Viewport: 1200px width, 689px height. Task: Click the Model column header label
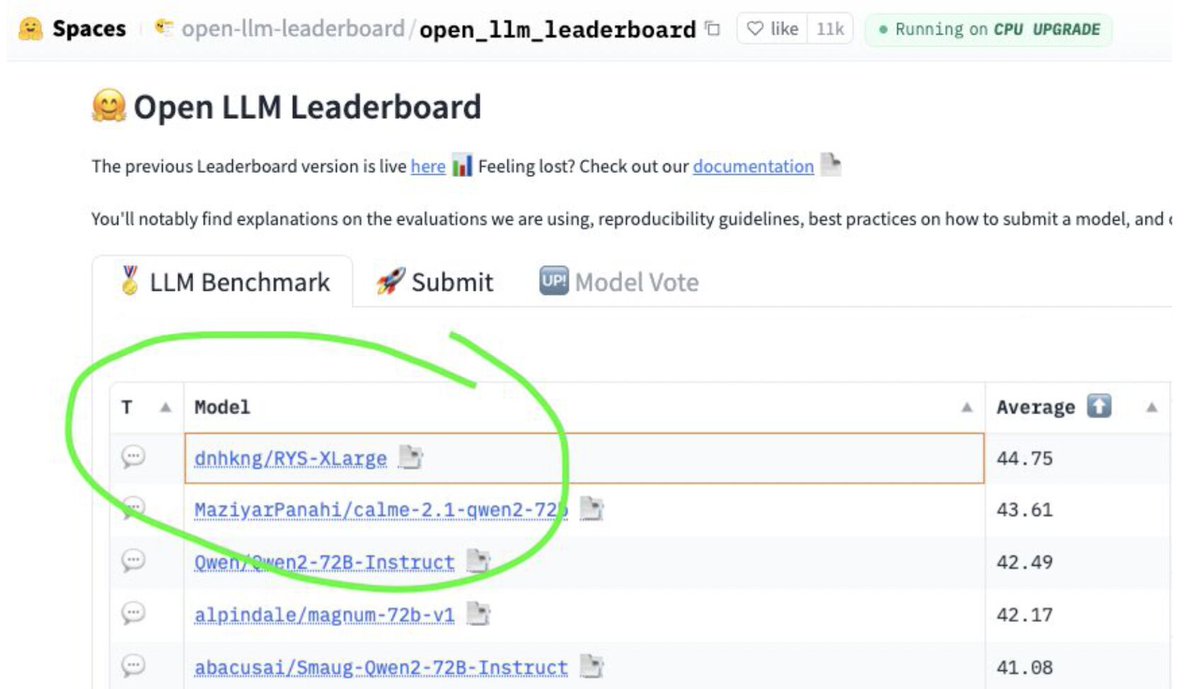[222, 408]
